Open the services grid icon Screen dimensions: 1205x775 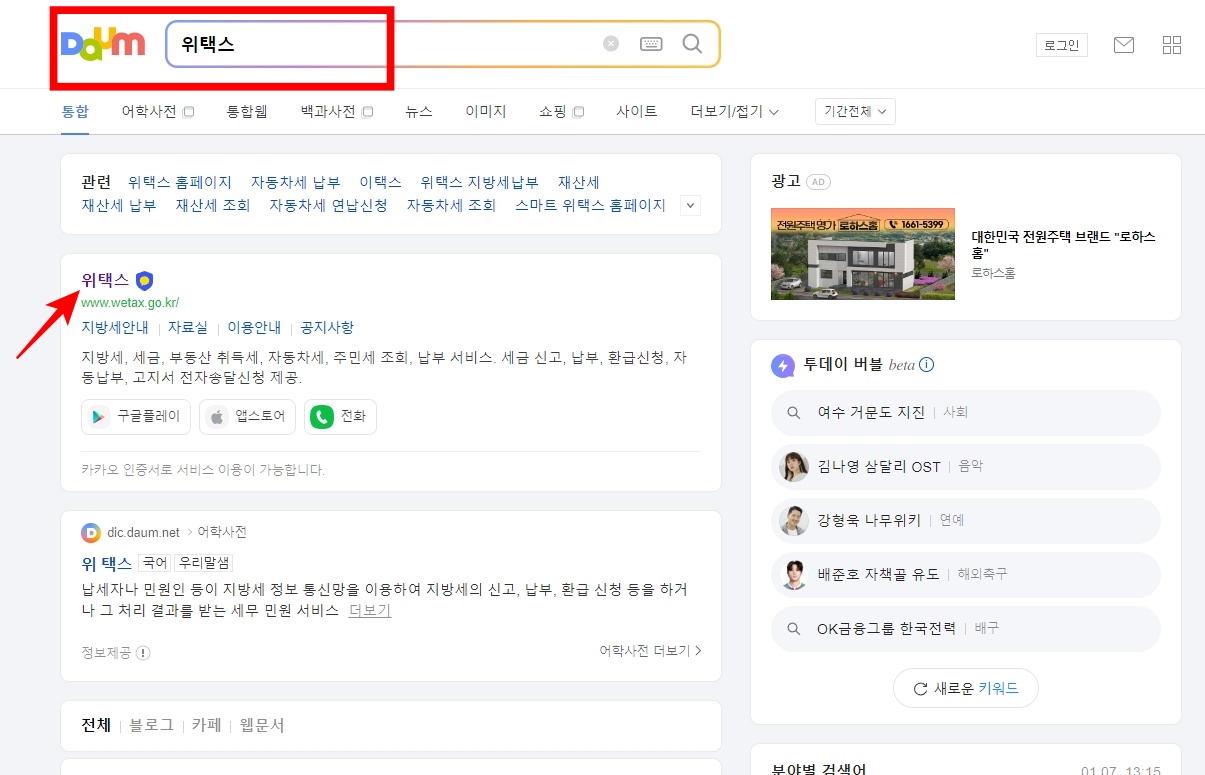[x=1172, y=45]
